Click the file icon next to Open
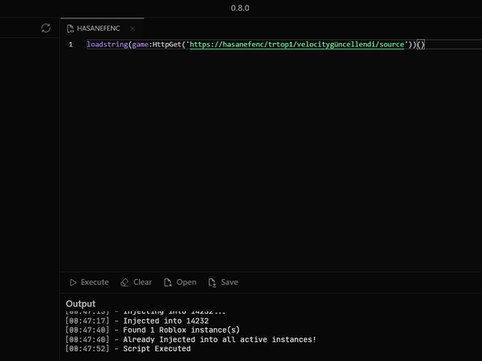Viewport: 482px width, 361px height. click(x=168, y=283)
